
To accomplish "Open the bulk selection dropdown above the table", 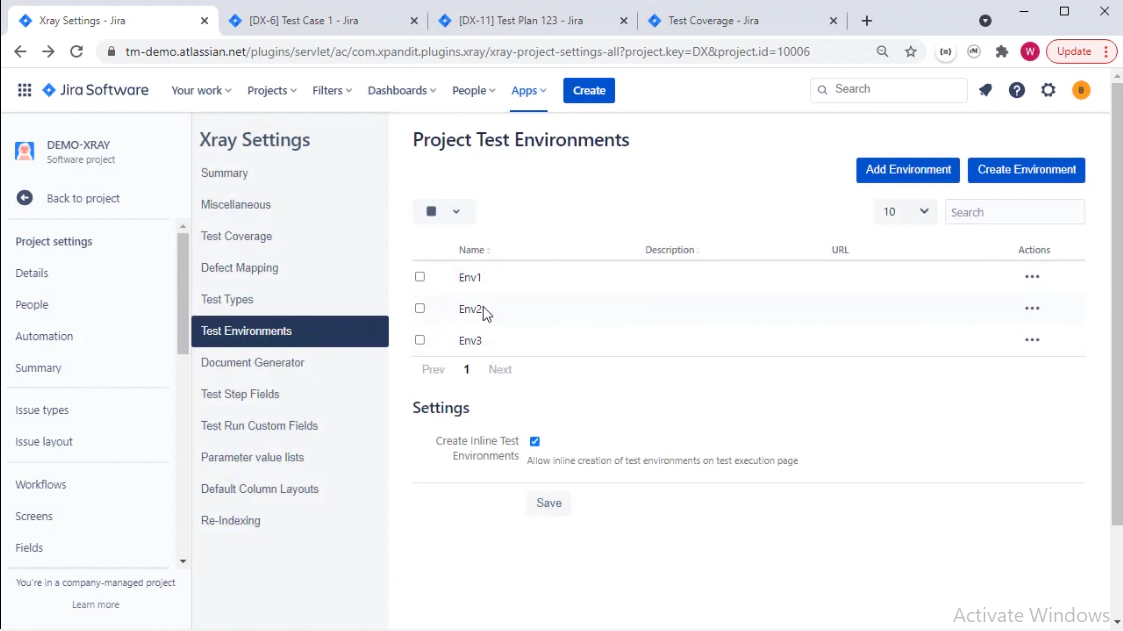I will [x=444, y=211].
